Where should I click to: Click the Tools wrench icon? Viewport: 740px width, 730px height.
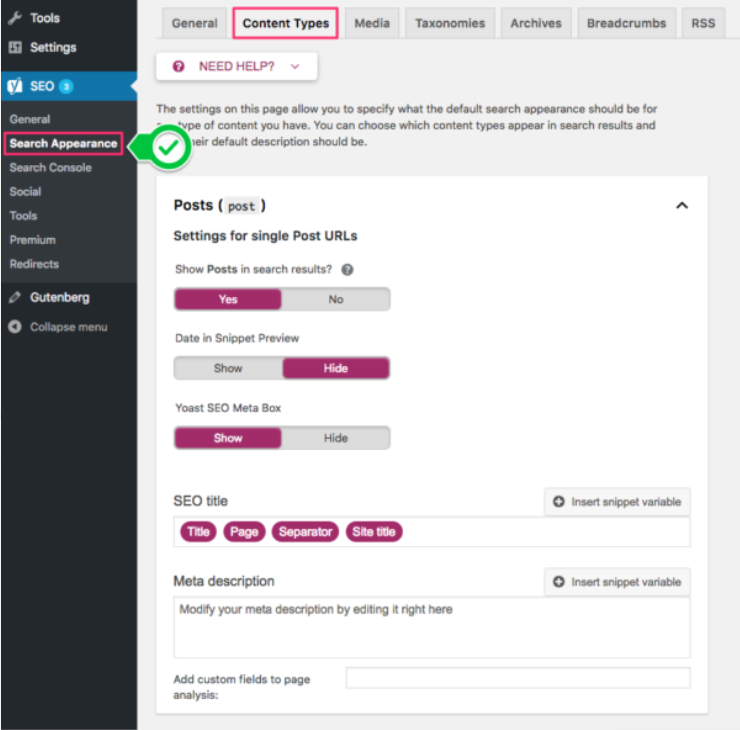click(15, 18)
